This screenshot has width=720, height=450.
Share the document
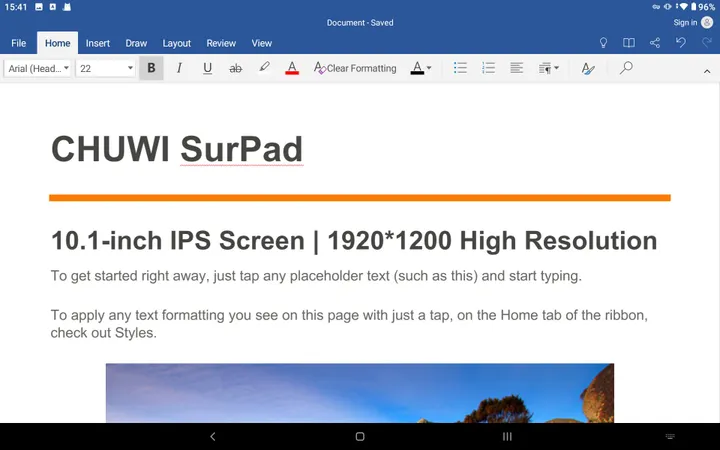[x=655, y=43]
